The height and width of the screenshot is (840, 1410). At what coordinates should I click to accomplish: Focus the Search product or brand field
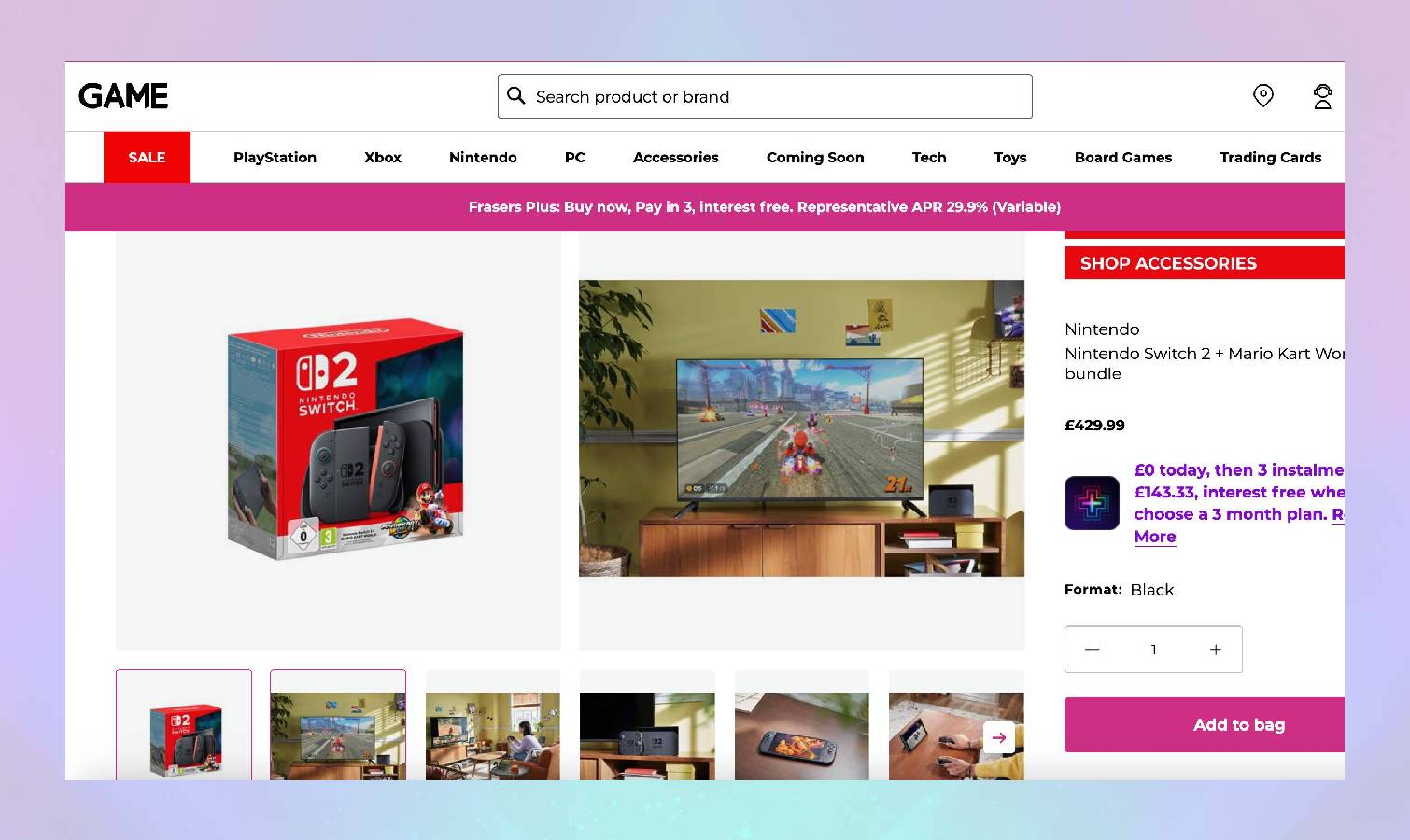(765, 96)
